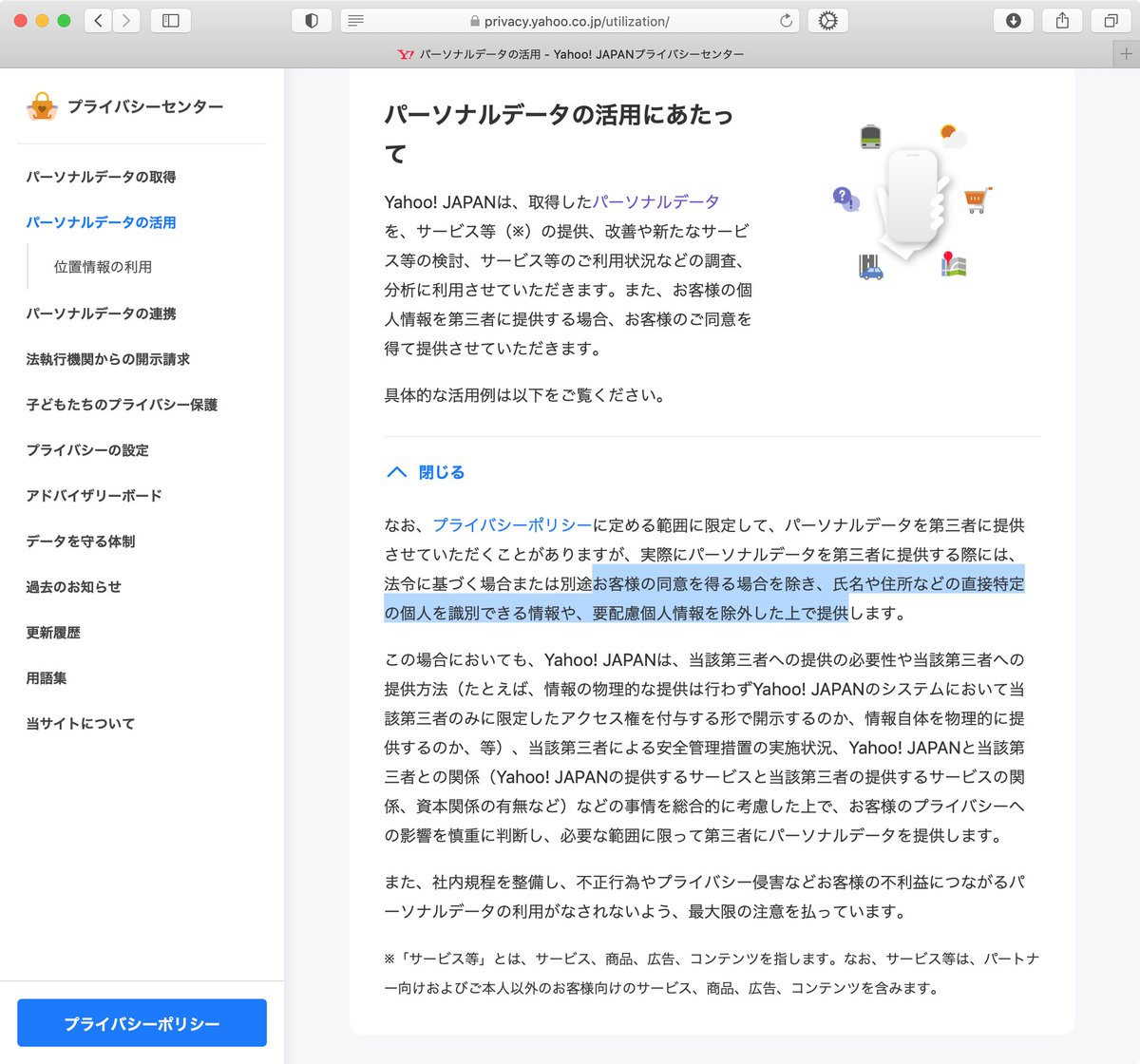Click the address bar showing privacy.yahoo.co.jp/utilization/

point(570,20)
